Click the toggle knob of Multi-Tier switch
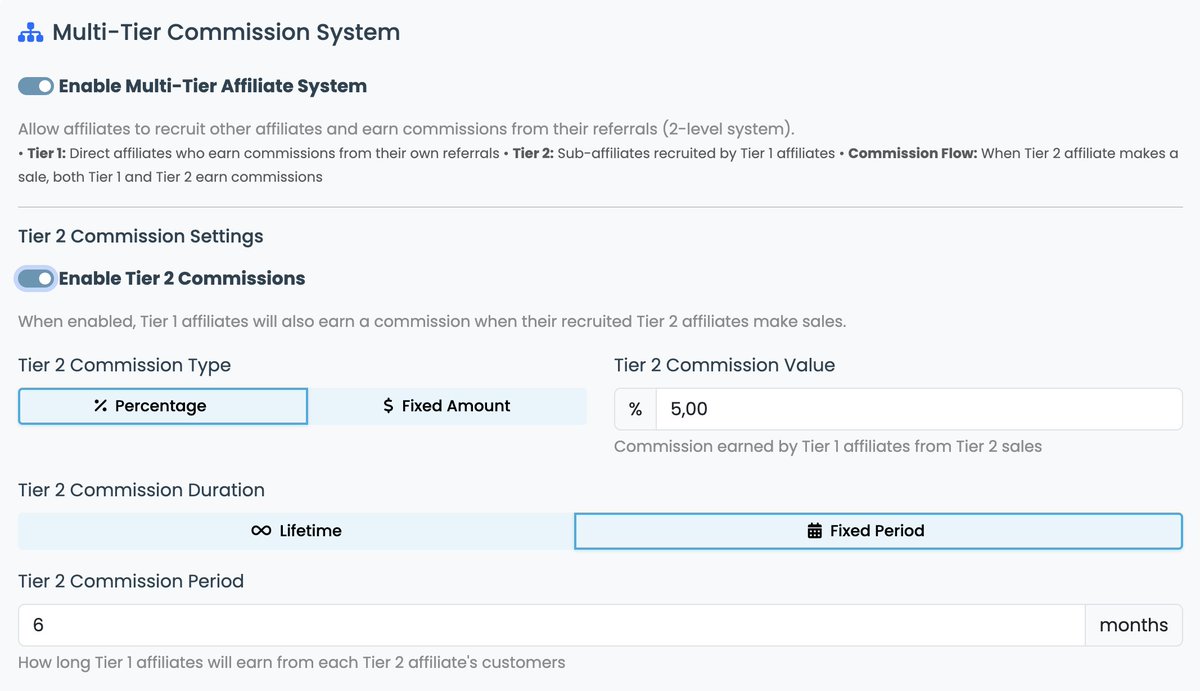Viewport: 1200px width, 691px height. (x=43, y=86)
